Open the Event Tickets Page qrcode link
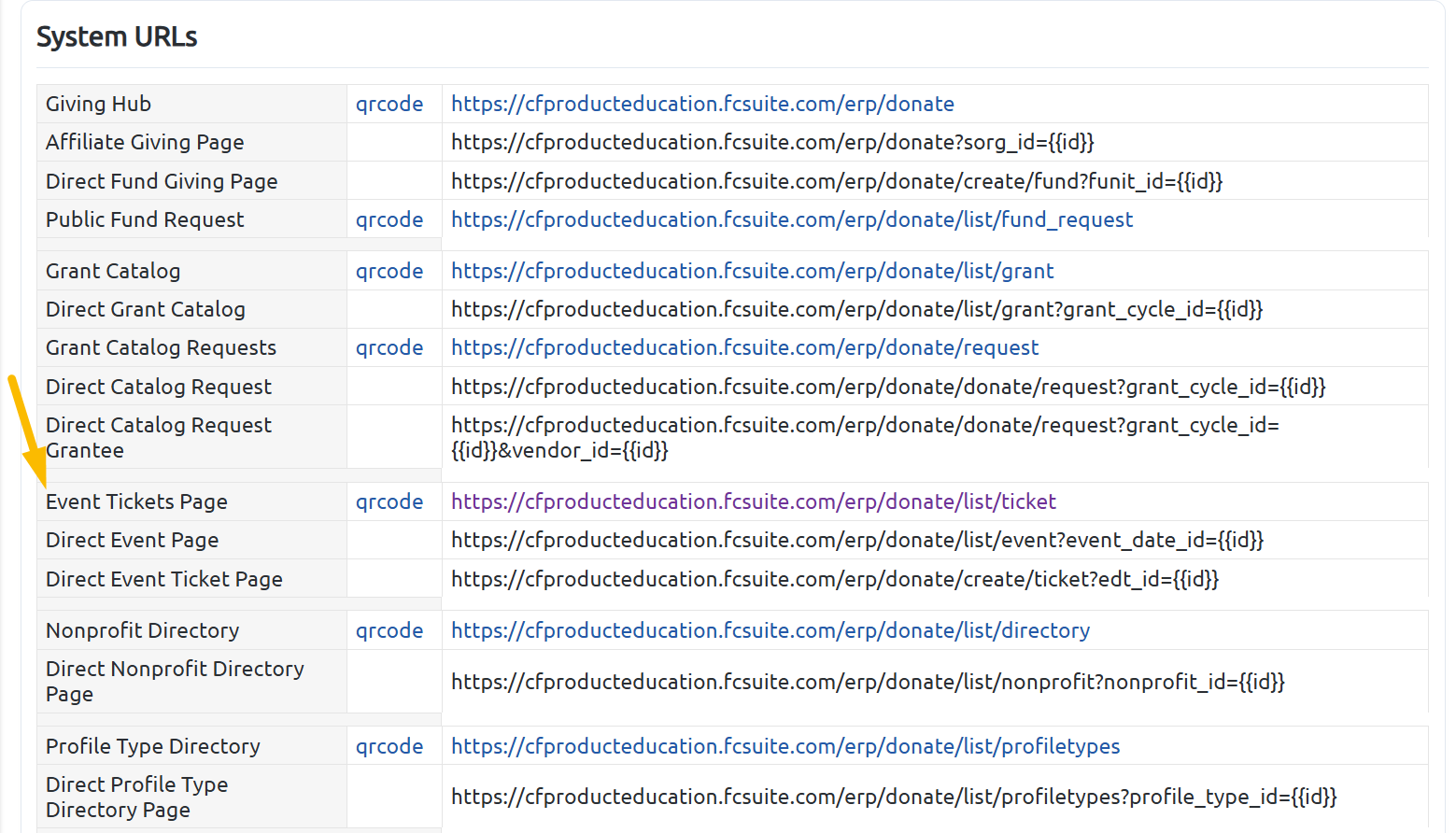The image size is (1456, 833). [389, 501]
